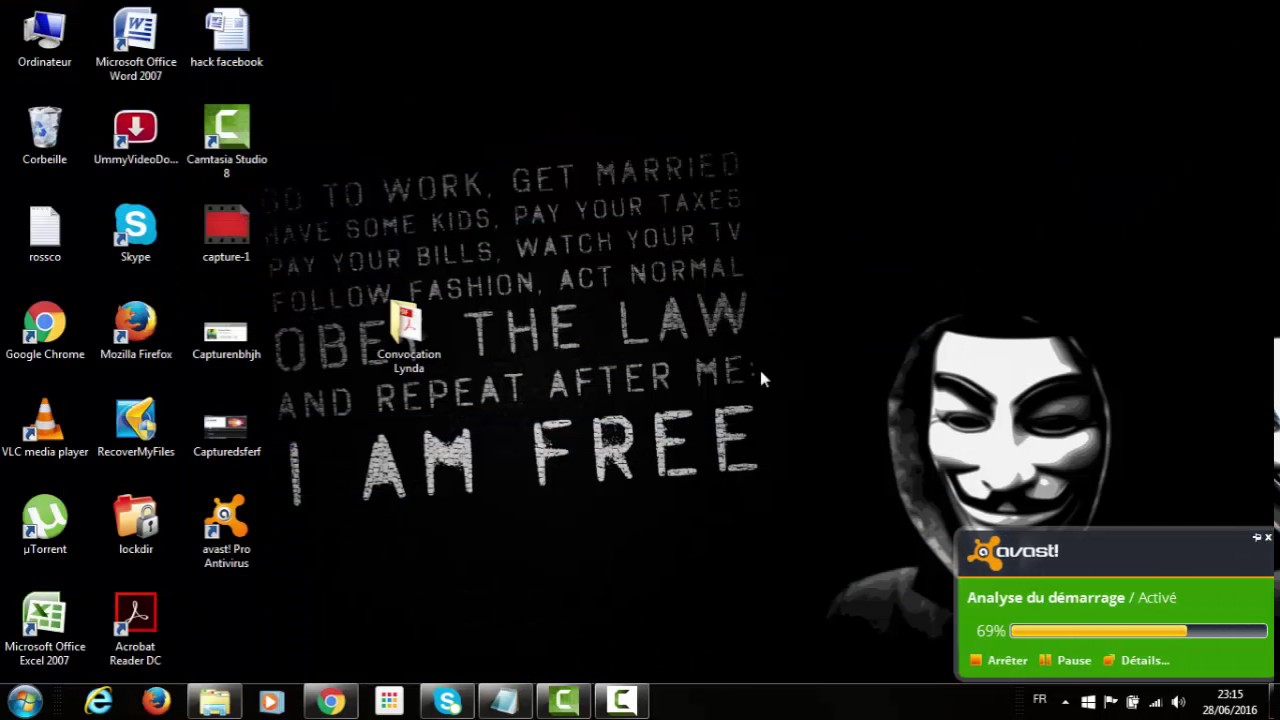This screenshot has width=1280, height=720.
Task: Click the Avast scan progress bar
Action: 1138,631
